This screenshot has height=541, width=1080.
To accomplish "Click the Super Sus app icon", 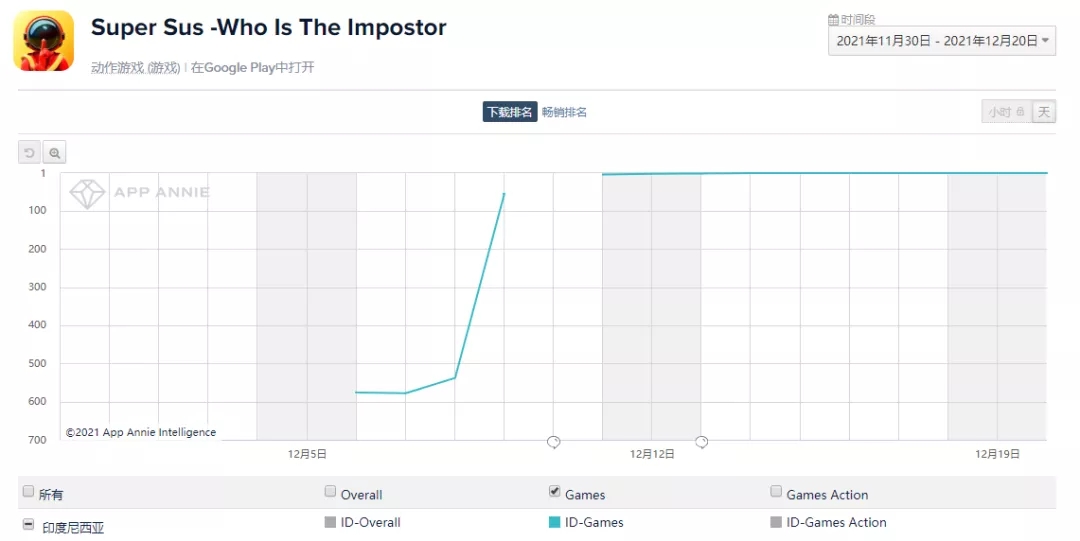I will coord(43,41).
